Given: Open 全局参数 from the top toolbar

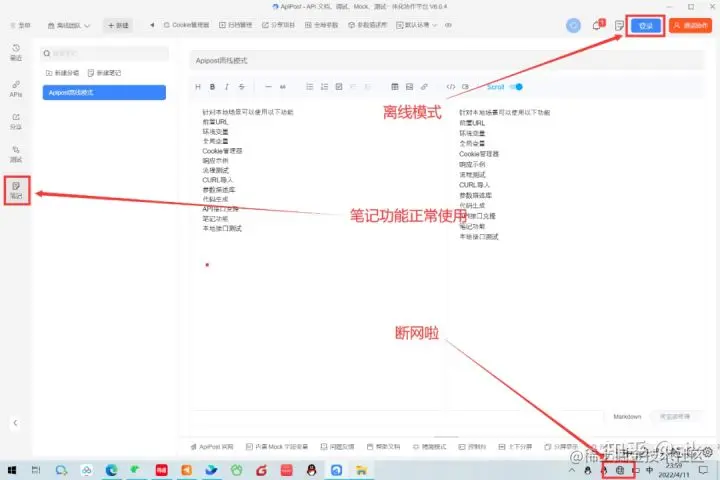Looking at the screenshot, I should click(321, 25).
